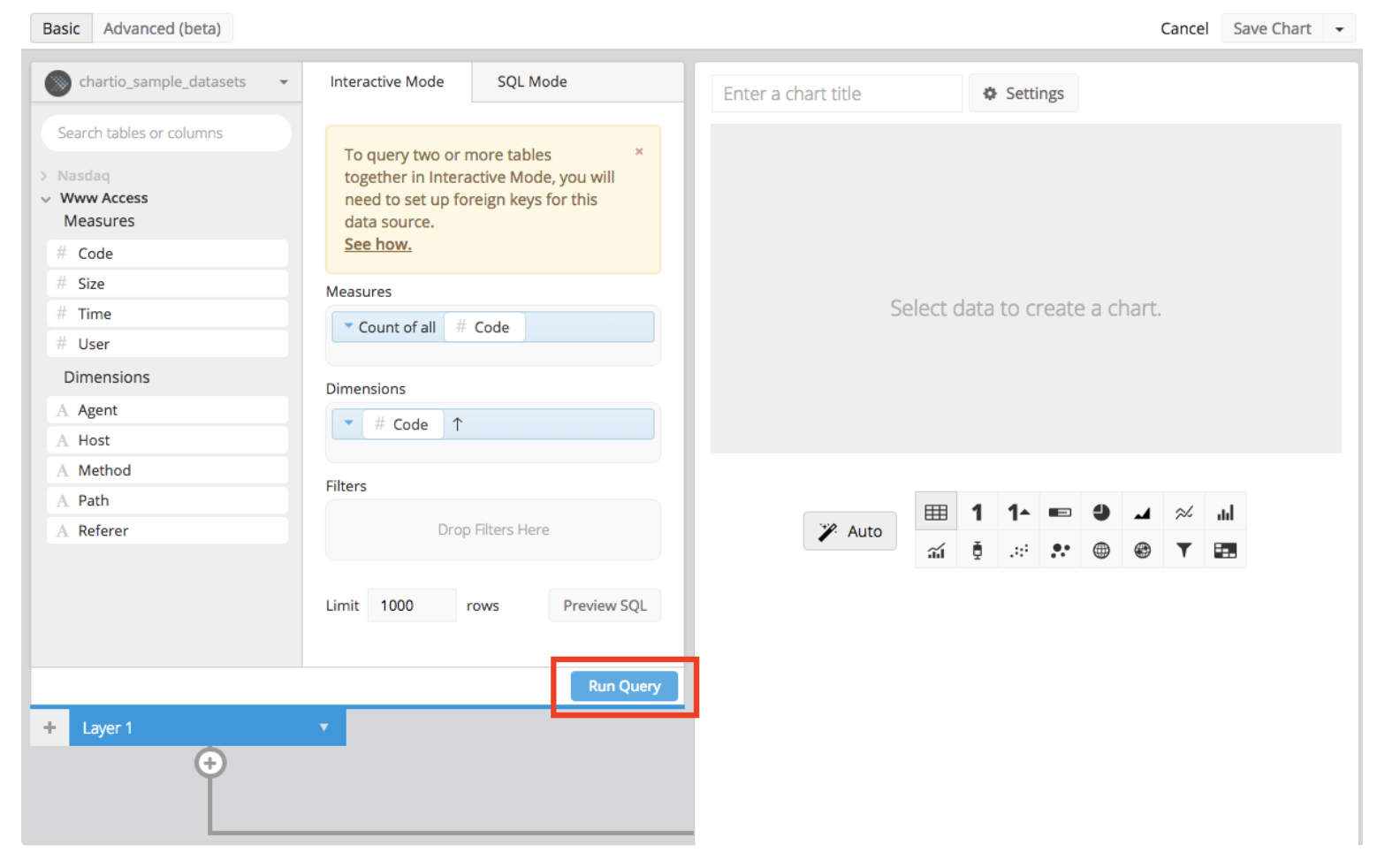
Task: Select the table chart type icon
Action: pyautogui.click(x=935, y=513)
